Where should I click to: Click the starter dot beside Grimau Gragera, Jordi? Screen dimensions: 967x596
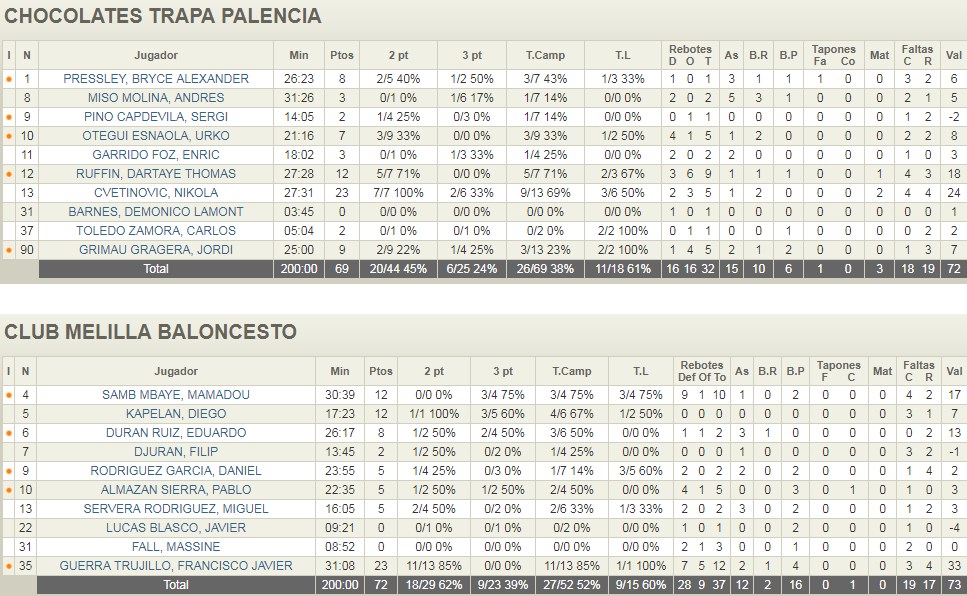click(x=9, y=249)
